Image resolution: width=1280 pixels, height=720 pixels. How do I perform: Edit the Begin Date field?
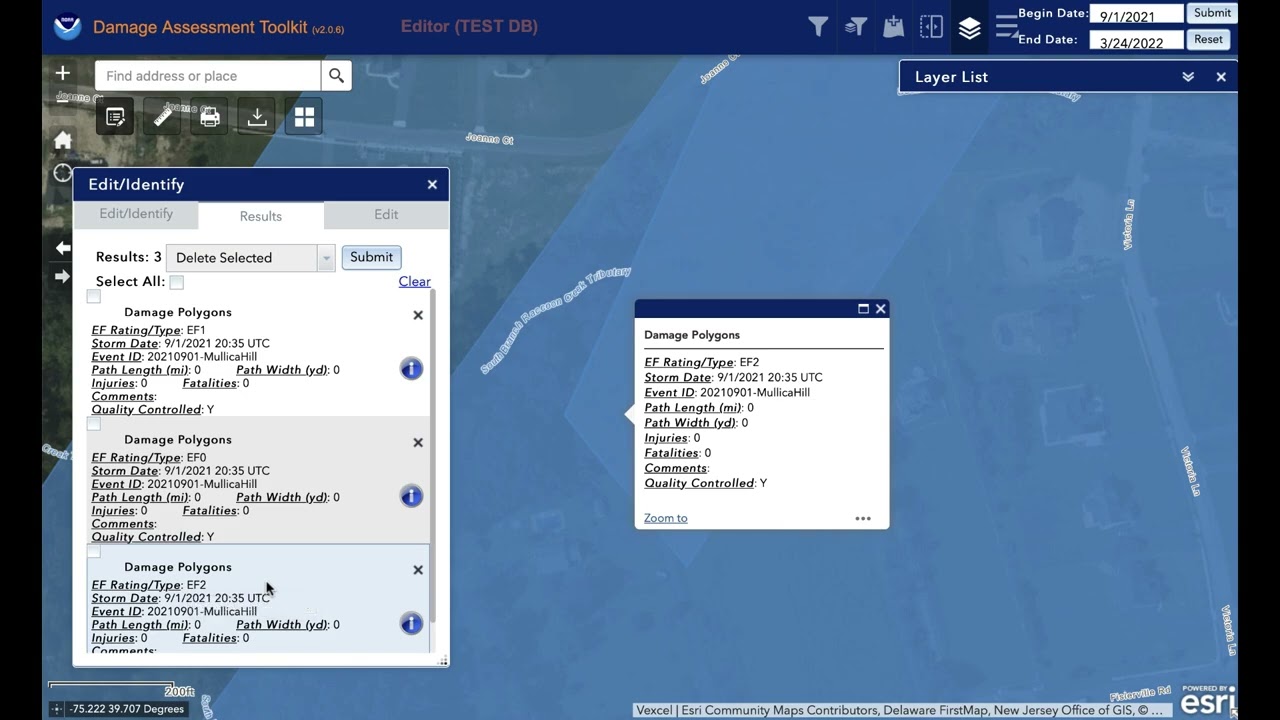click(1135, 15)
